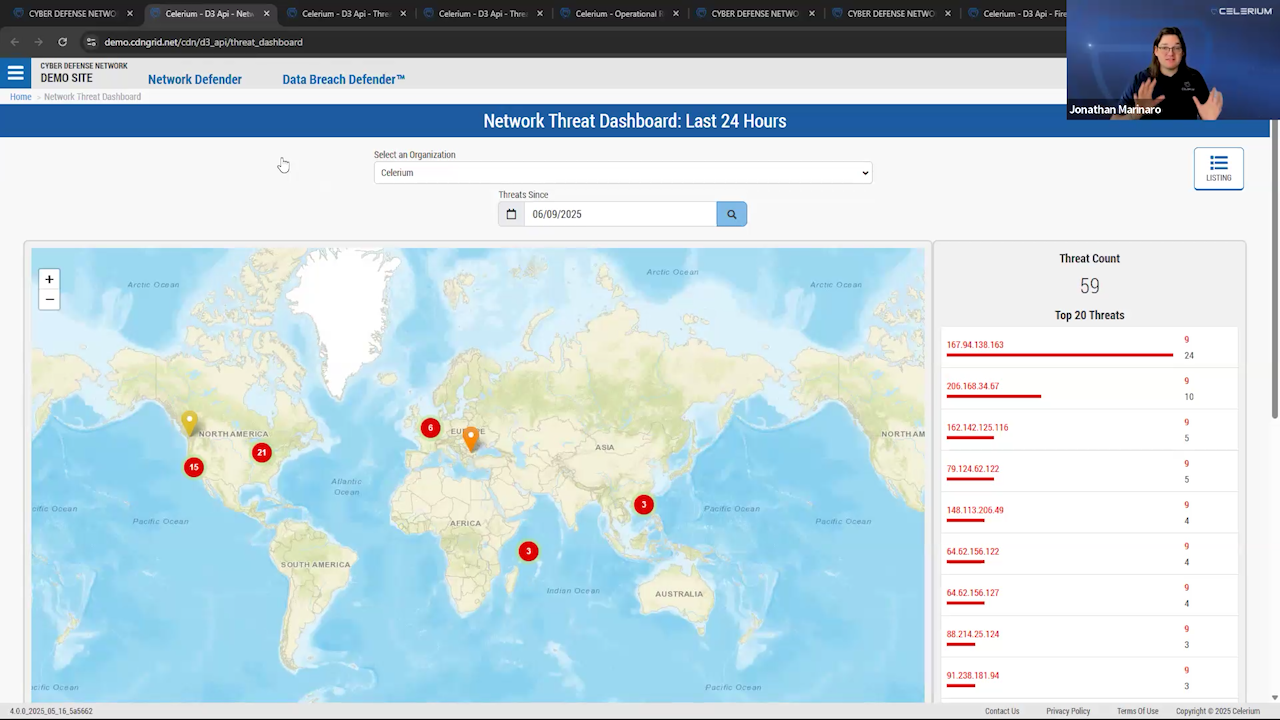Viewport: 1280px width, 720px height.
Task: Open the Data Breach Defender menu
Action: pos(344,79)
